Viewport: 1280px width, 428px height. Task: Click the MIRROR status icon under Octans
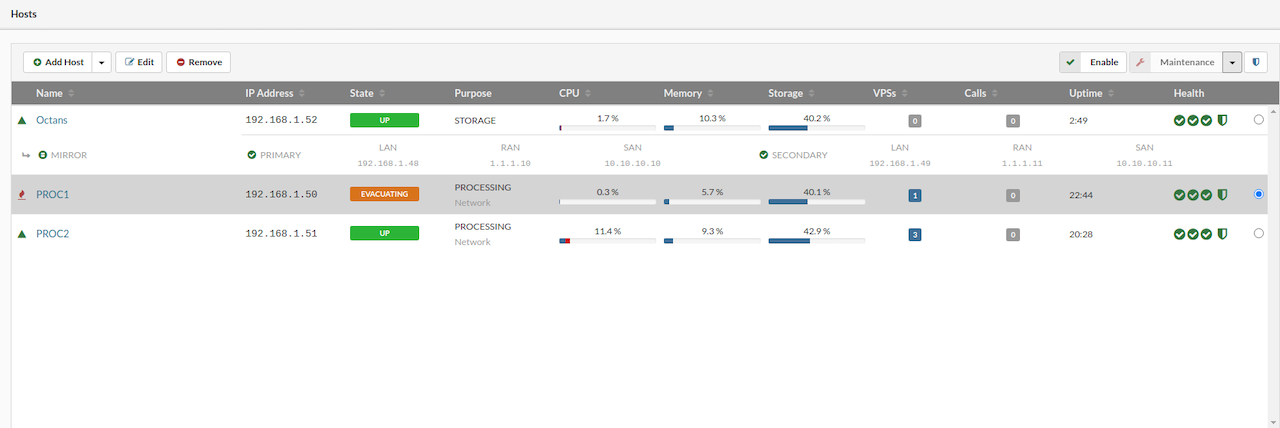(x=43, y=155)
